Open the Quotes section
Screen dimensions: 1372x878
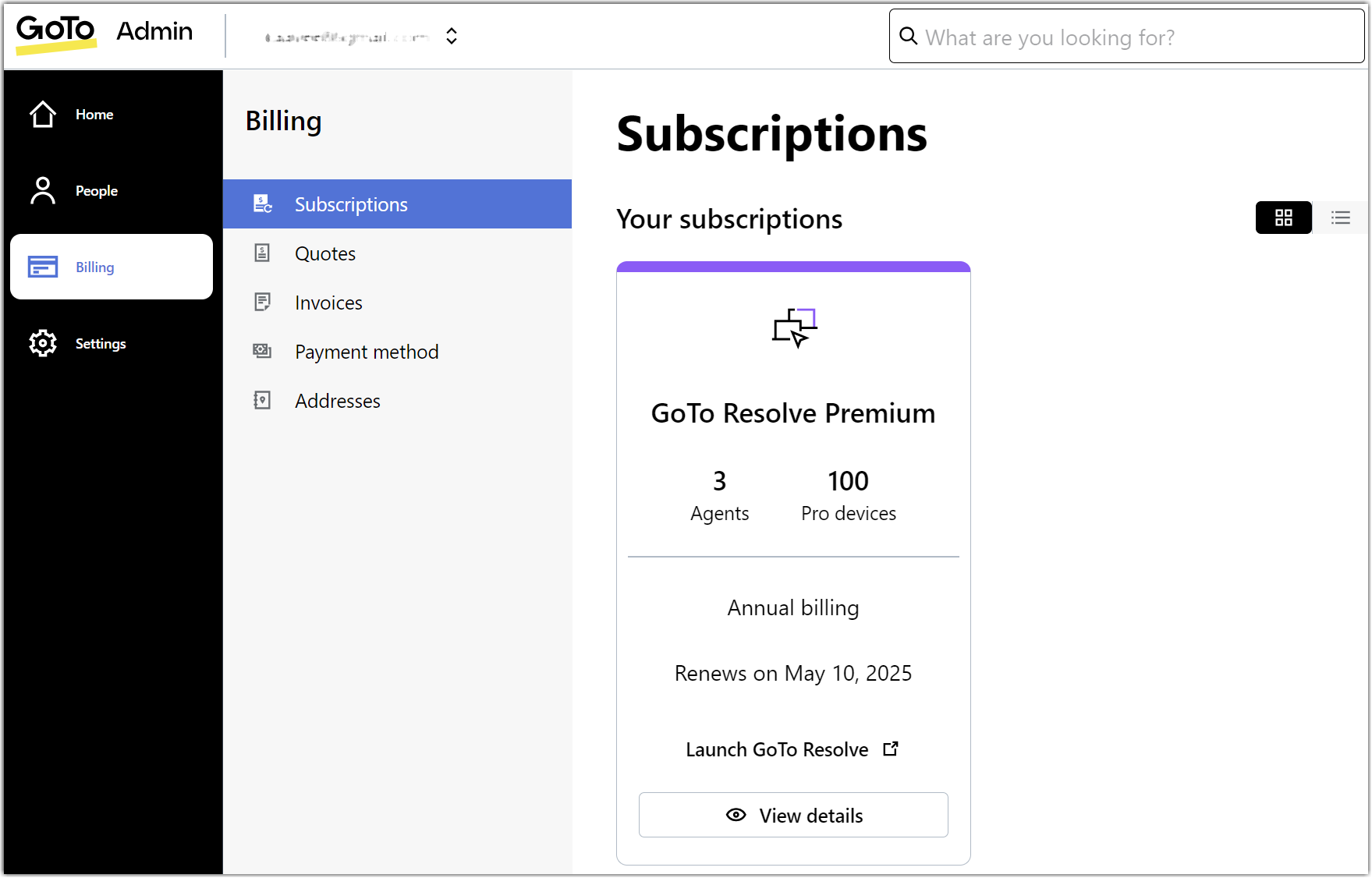pos(325,253)
